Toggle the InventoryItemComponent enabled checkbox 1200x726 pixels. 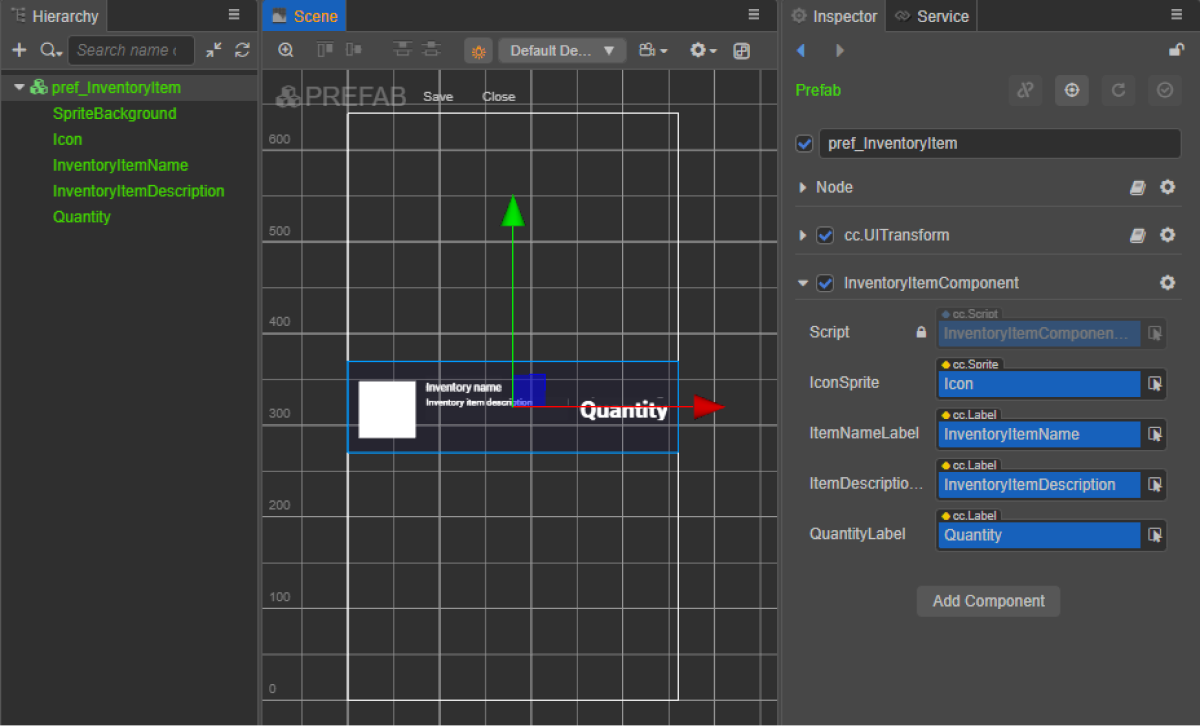pyautogui.click(x=825, y=283)
